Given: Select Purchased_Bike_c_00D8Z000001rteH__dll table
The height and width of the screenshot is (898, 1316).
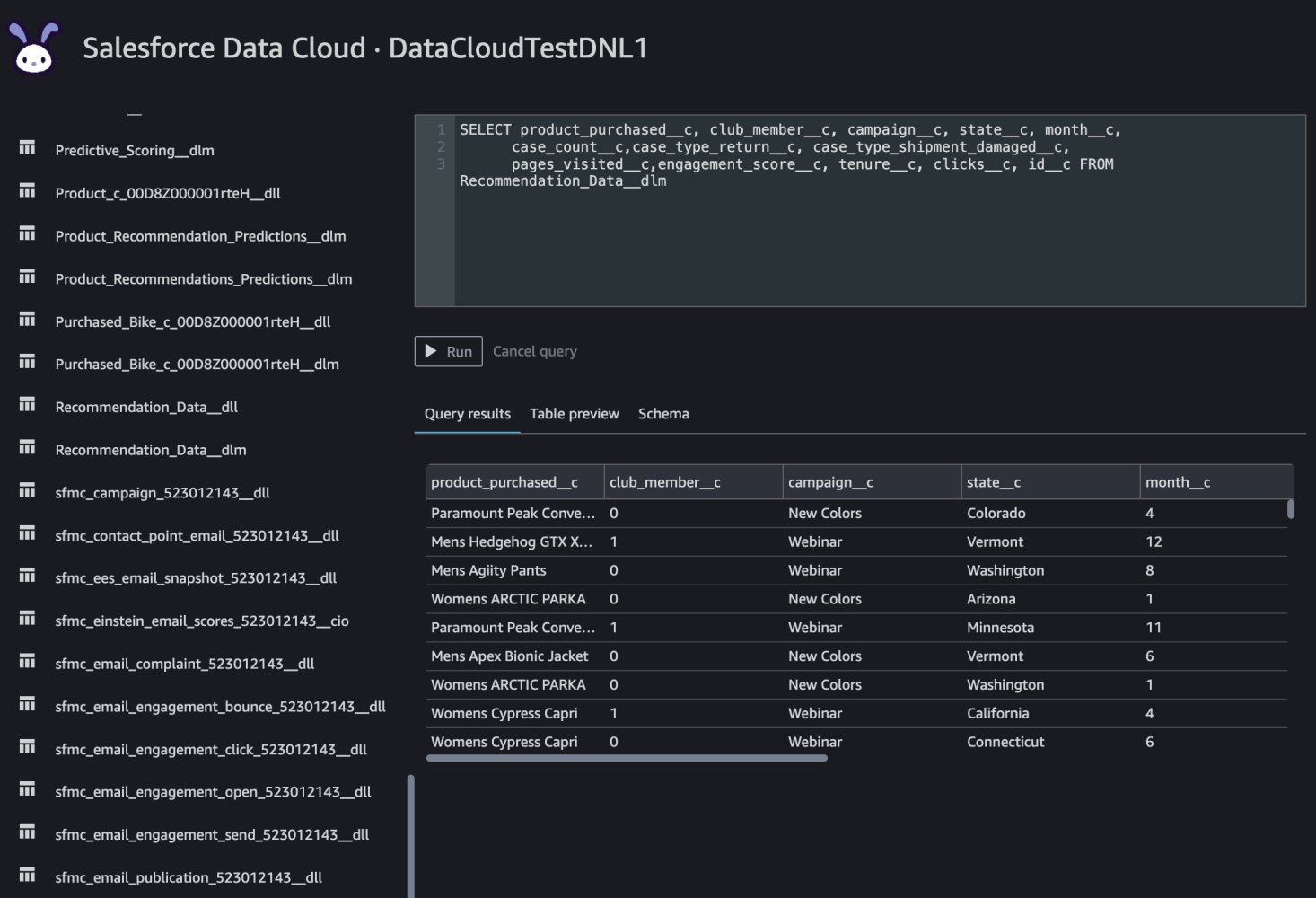Looking at the screenshot, I should click(193, 321).
